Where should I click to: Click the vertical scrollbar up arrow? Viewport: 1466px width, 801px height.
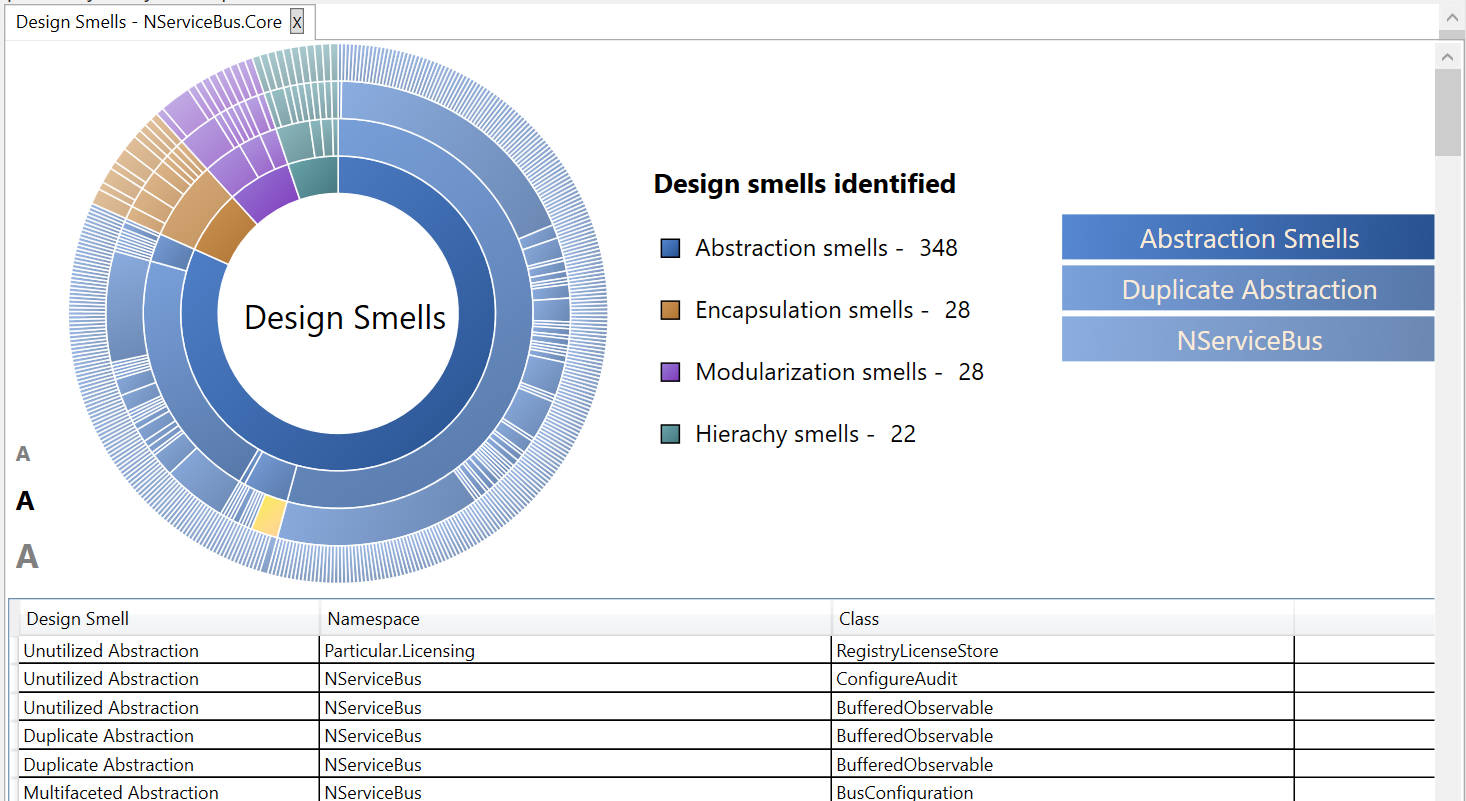pyautogui.click(x=1449, y=56)
